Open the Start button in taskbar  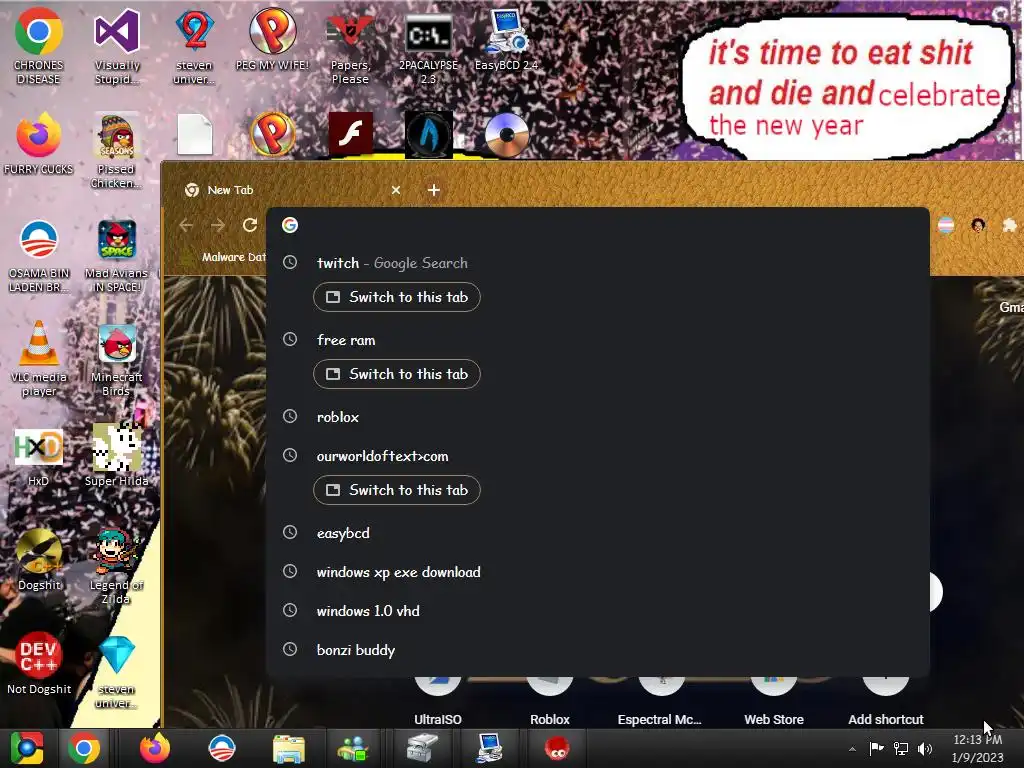click(26, 748)
